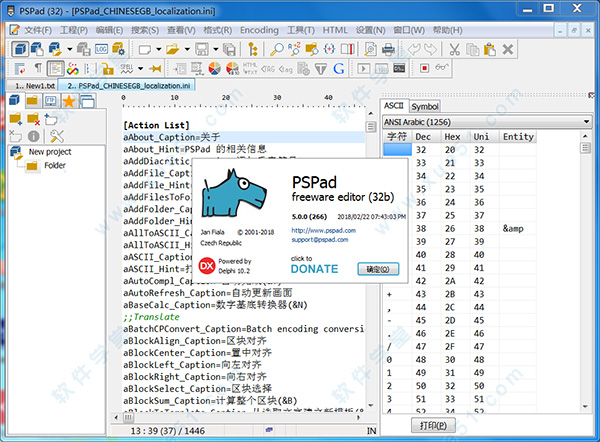This screenshot has width=600, height=442.
Task: Click the Google search G icon
Action: click(339, 69)
